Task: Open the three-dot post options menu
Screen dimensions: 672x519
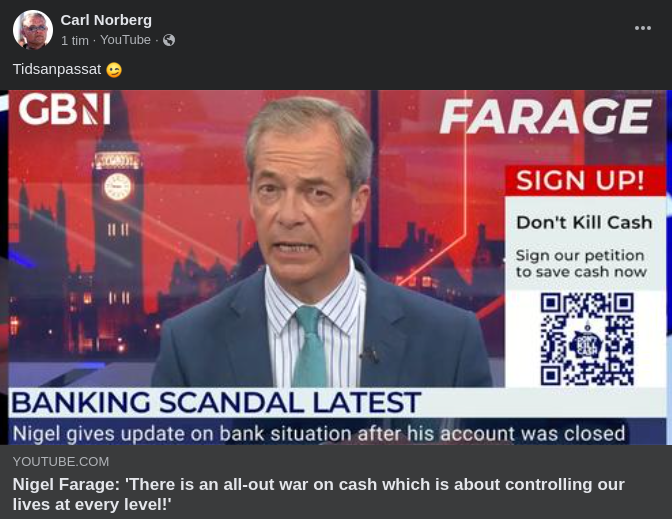Action: (x=643, y=28)
